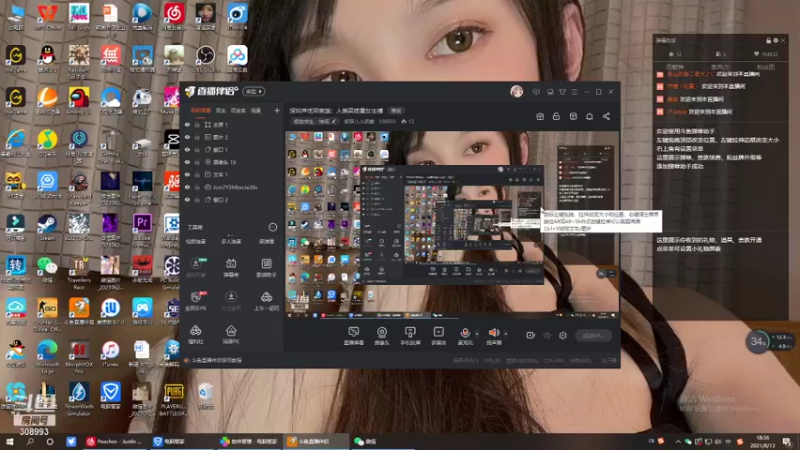
Task: Open the data assistant tool at end of top row
Action: (x=266, y=267)
